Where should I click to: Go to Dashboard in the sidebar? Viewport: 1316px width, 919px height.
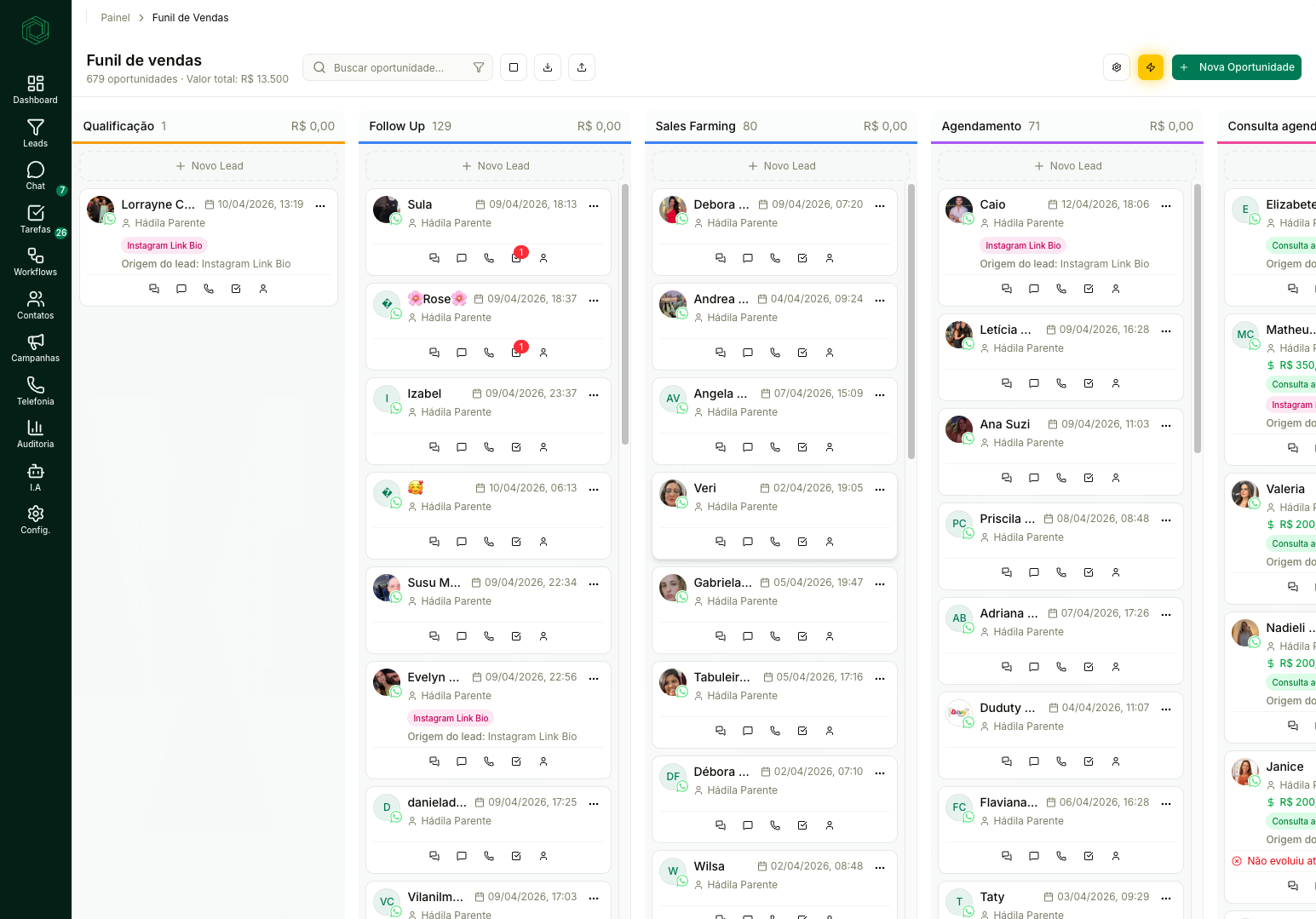[x=36, y=89]
